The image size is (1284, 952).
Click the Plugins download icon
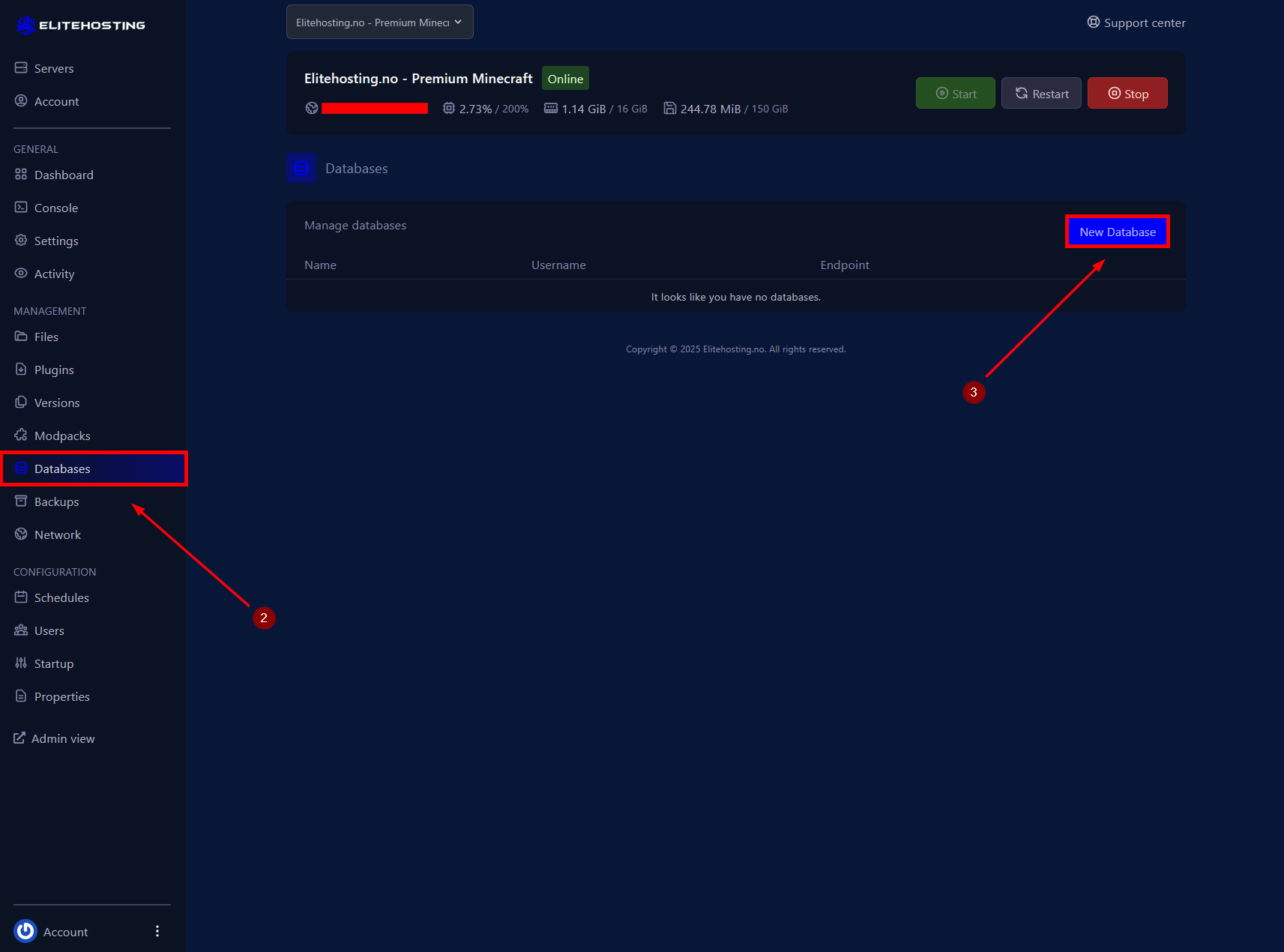[x=21, y=369]
